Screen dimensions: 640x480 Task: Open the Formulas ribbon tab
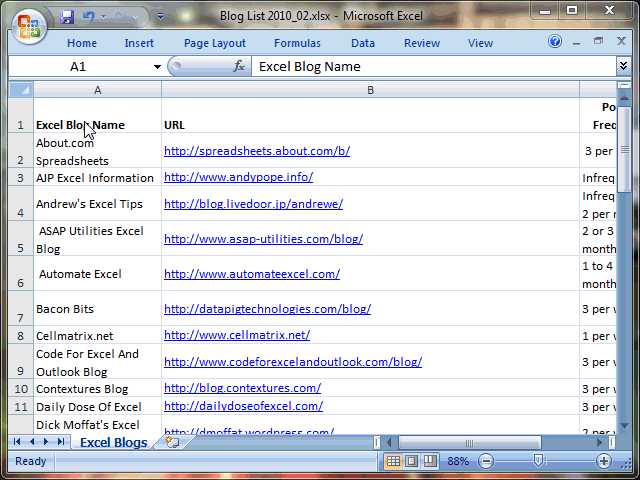point(297,43)
